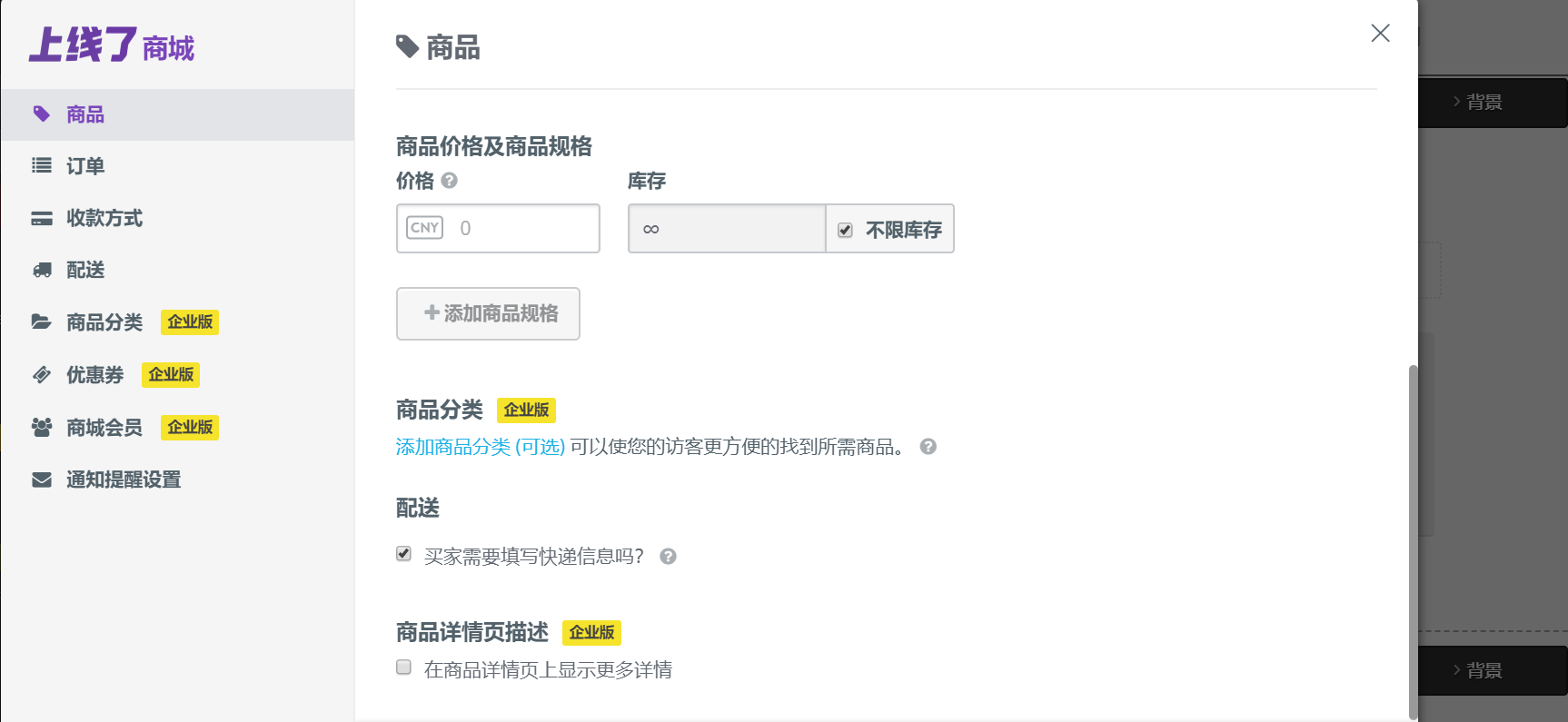1568x722 pixels.
Task: Select the 商品 tag icon in the sidebar
Action: tap(41, 114)
